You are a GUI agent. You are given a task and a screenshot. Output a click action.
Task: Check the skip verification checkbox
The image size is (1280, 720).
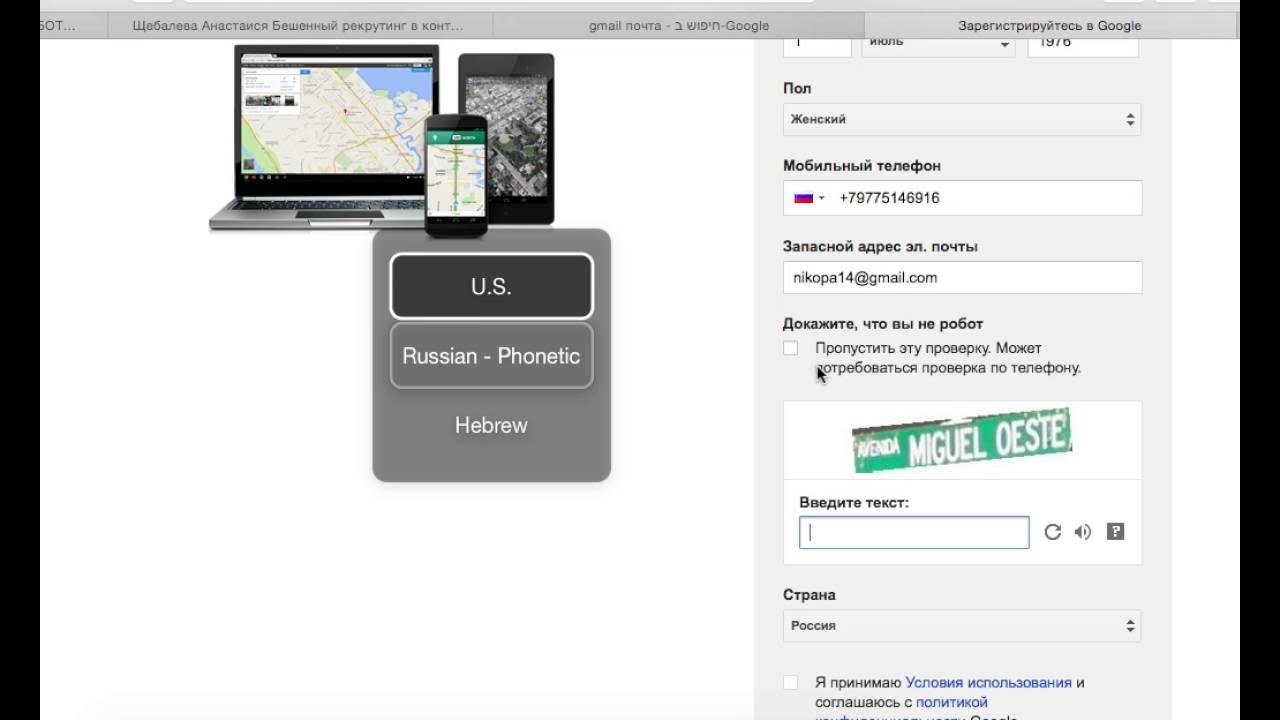click(791, 348)
